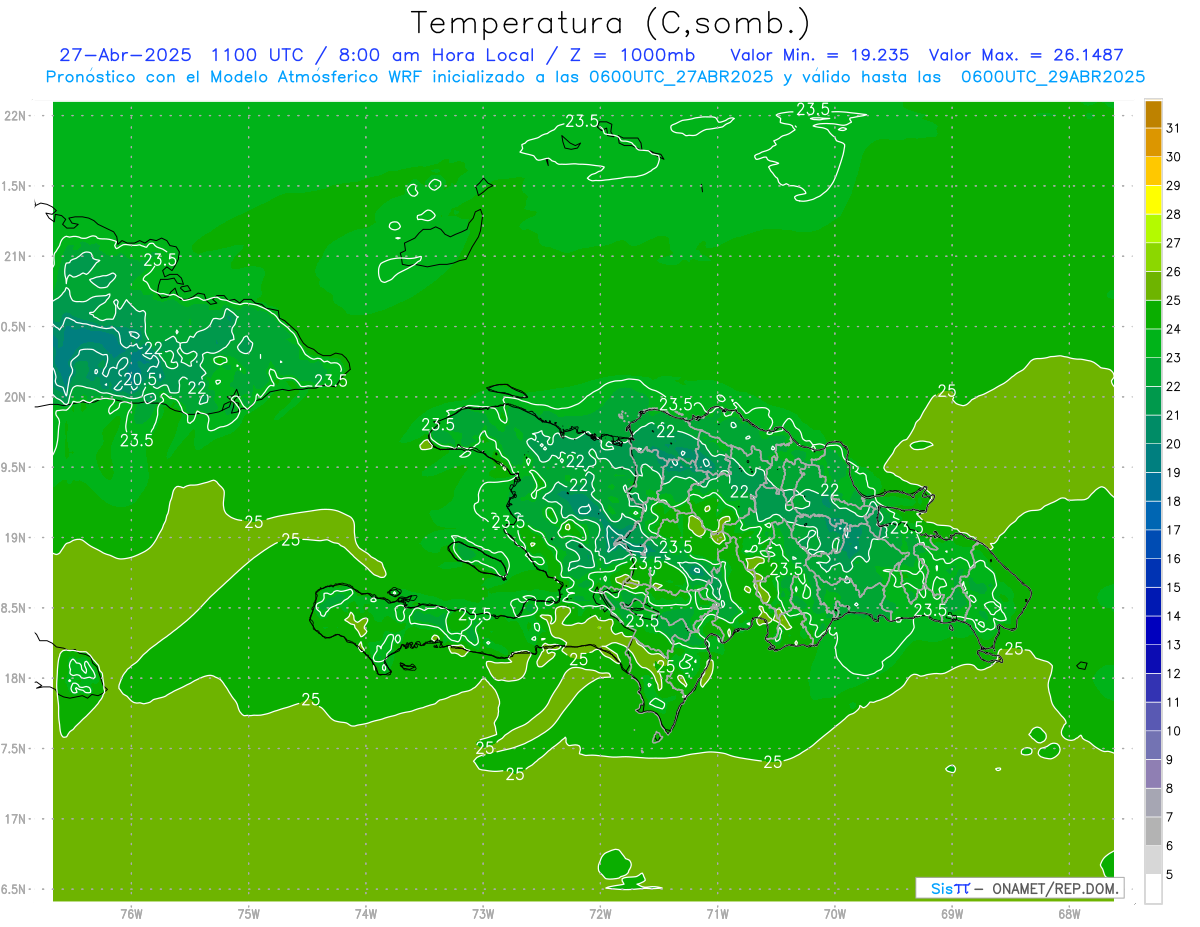Click the color bar label "10"
1200x927 pixels.
pos(1173,731)
